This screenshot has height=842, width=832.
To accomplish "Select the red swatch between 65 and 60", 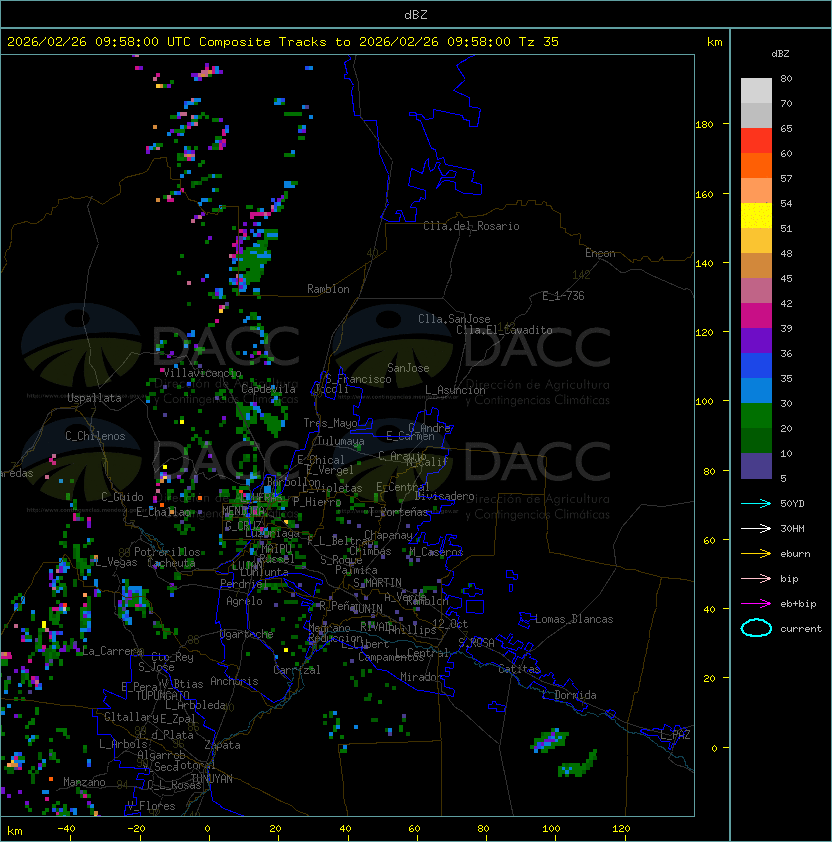I will click(756, 141).
